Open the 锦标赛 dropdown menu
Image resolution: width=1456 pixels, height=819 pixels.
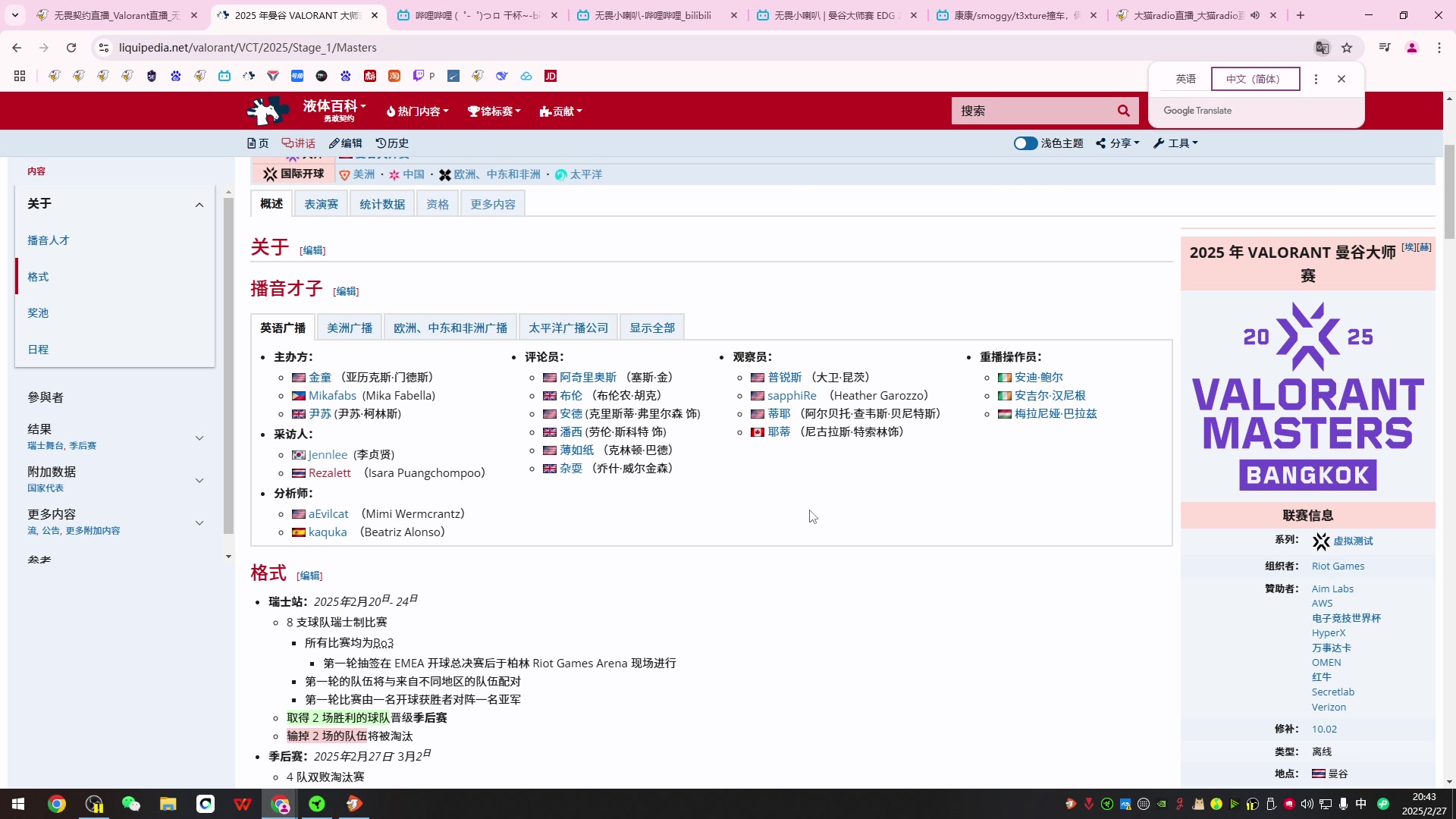[494, 111]
